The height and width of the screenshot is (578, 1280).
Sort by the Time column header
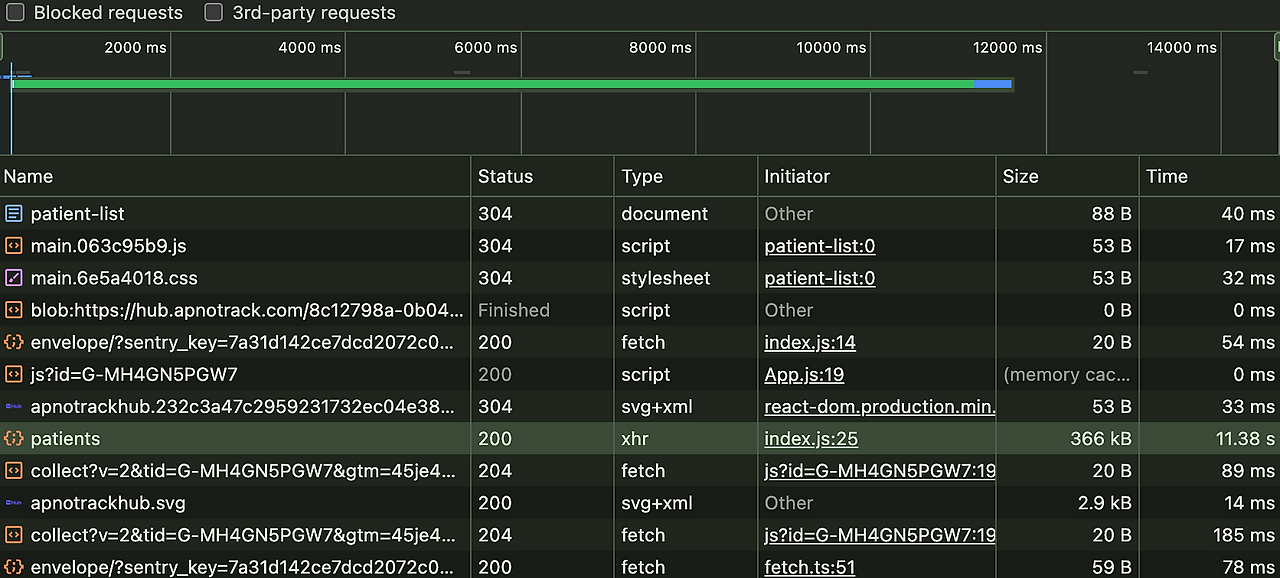(1210, 176)
